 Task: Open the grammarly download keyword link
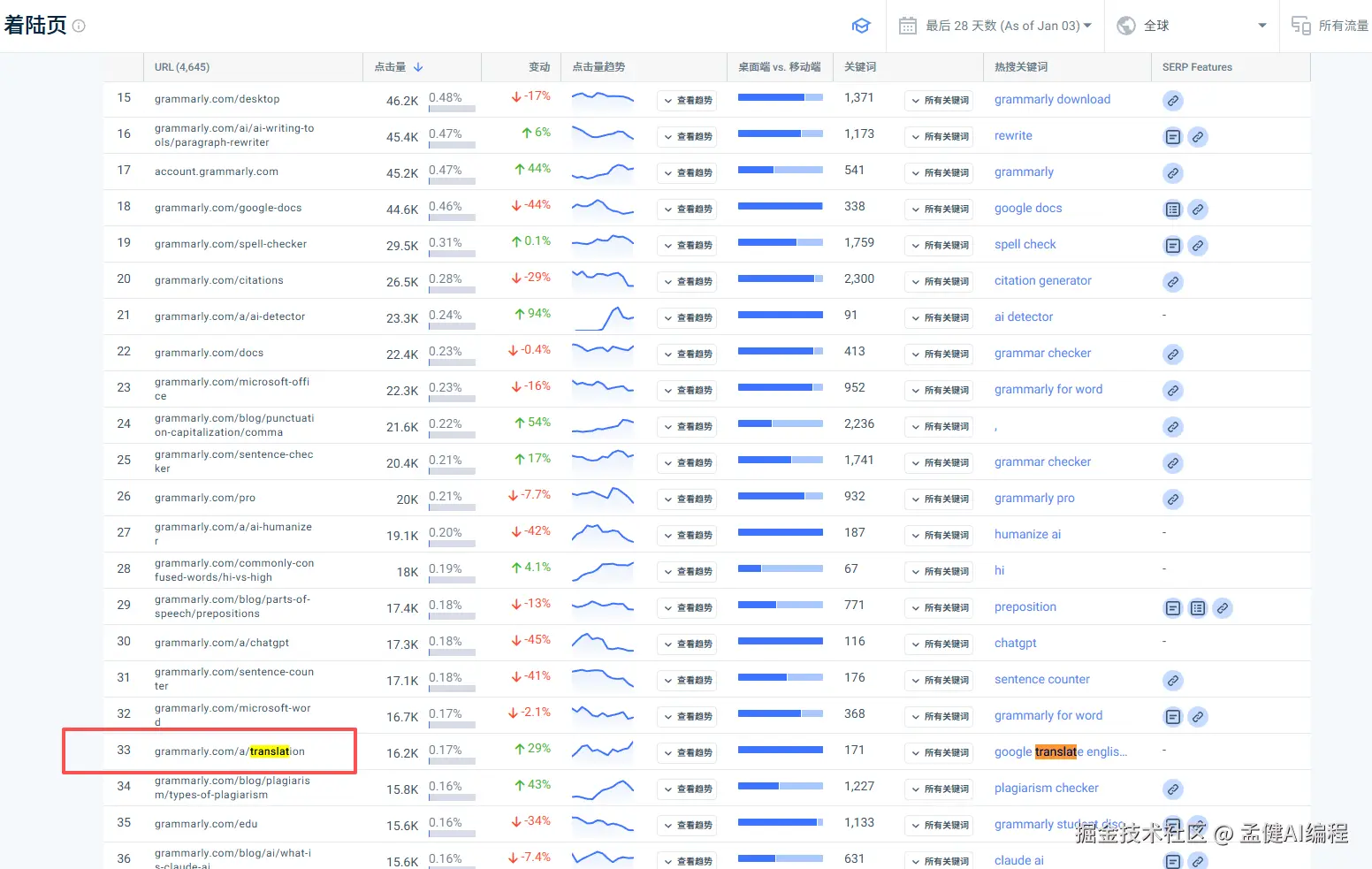1052,100
